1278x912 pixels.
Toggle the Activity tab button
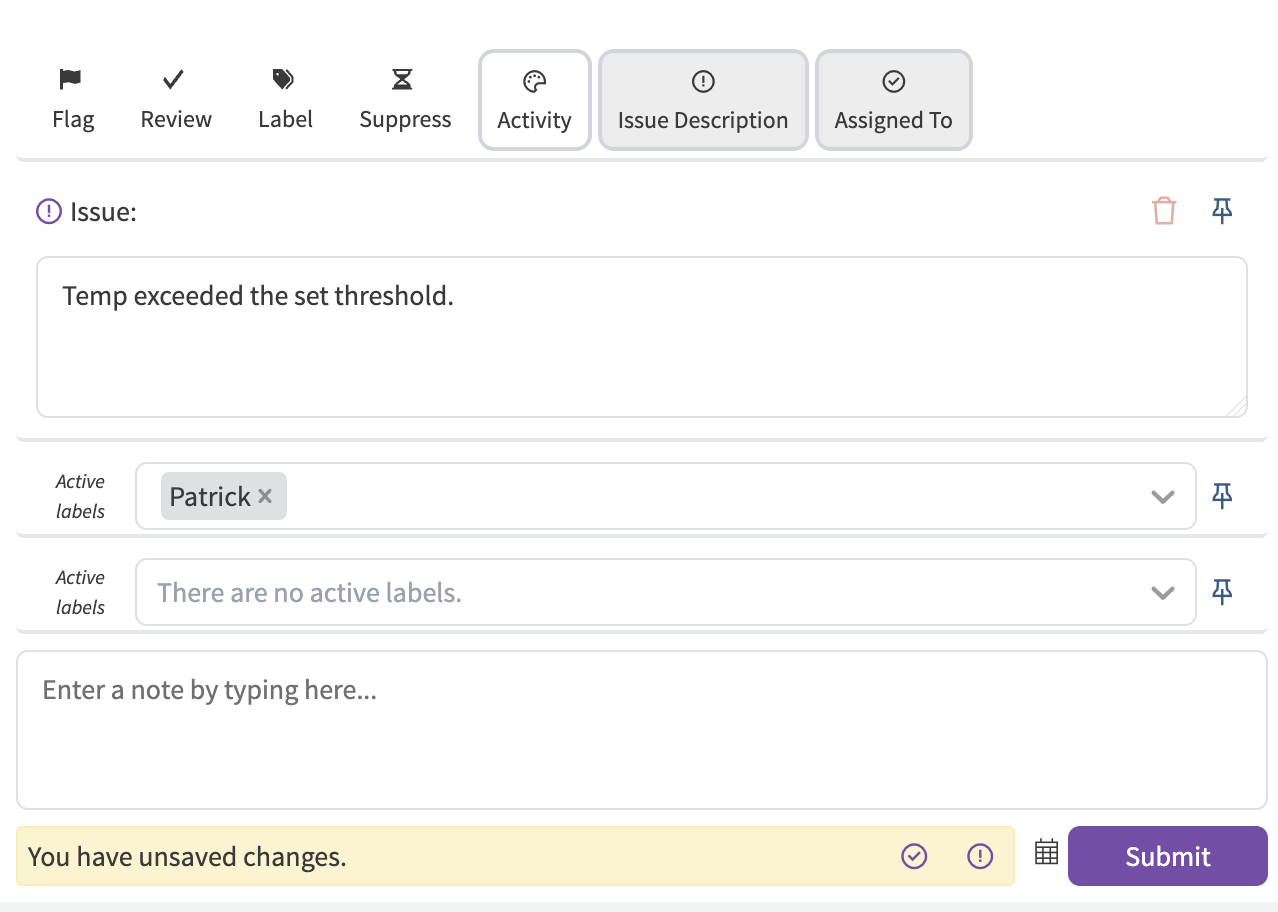[x=535, y=100]
